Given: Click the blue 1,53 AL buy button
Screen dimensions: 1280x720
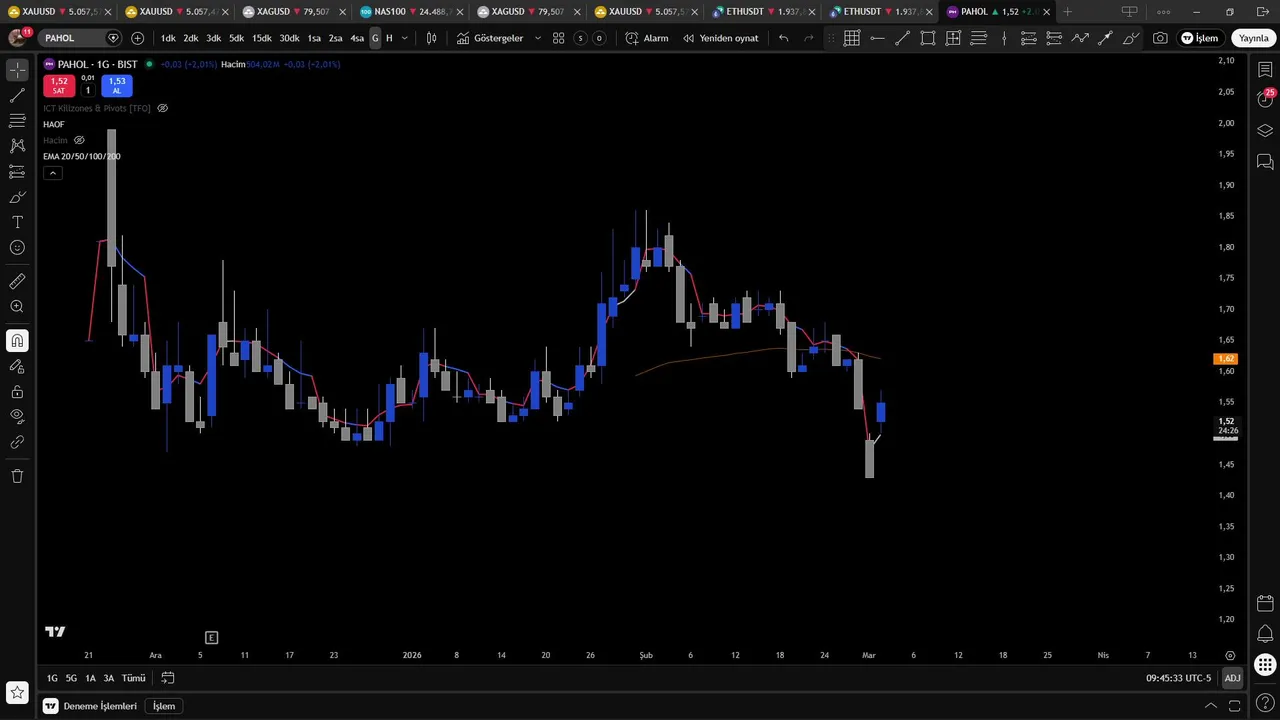Looking at the screenshot, I should pos(117,86).
